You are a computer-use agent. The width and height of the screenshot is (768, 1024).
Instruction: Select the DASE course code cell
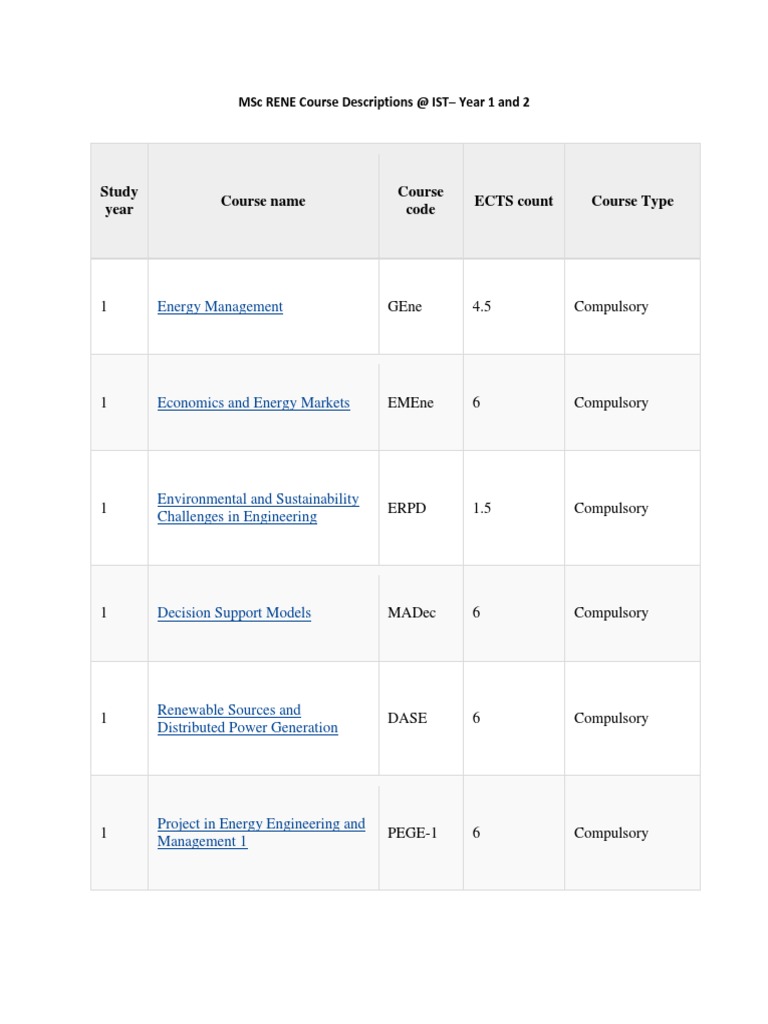(407, 718)
